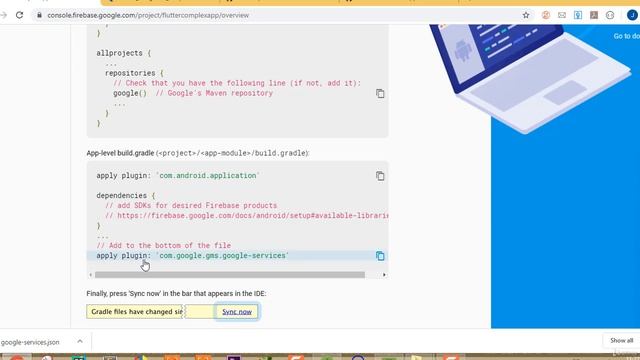Viewport: 640px width, 360px height.
Task: Copy the google-services apply plugin line
Action: (380, 256)
